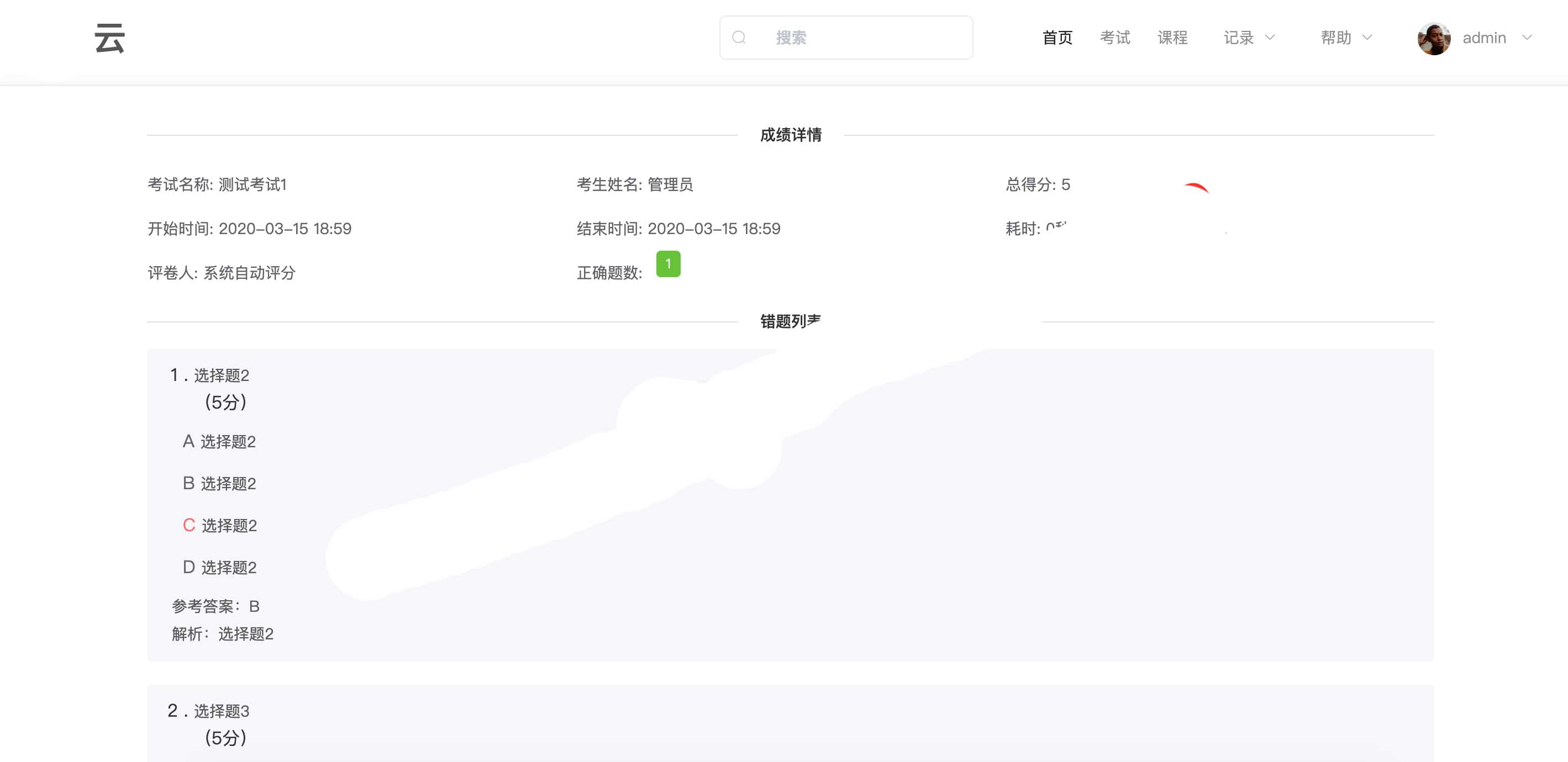1568x762 pixels.
Task: Open the 课程 navigation item
Action: tap(1172, 38)
